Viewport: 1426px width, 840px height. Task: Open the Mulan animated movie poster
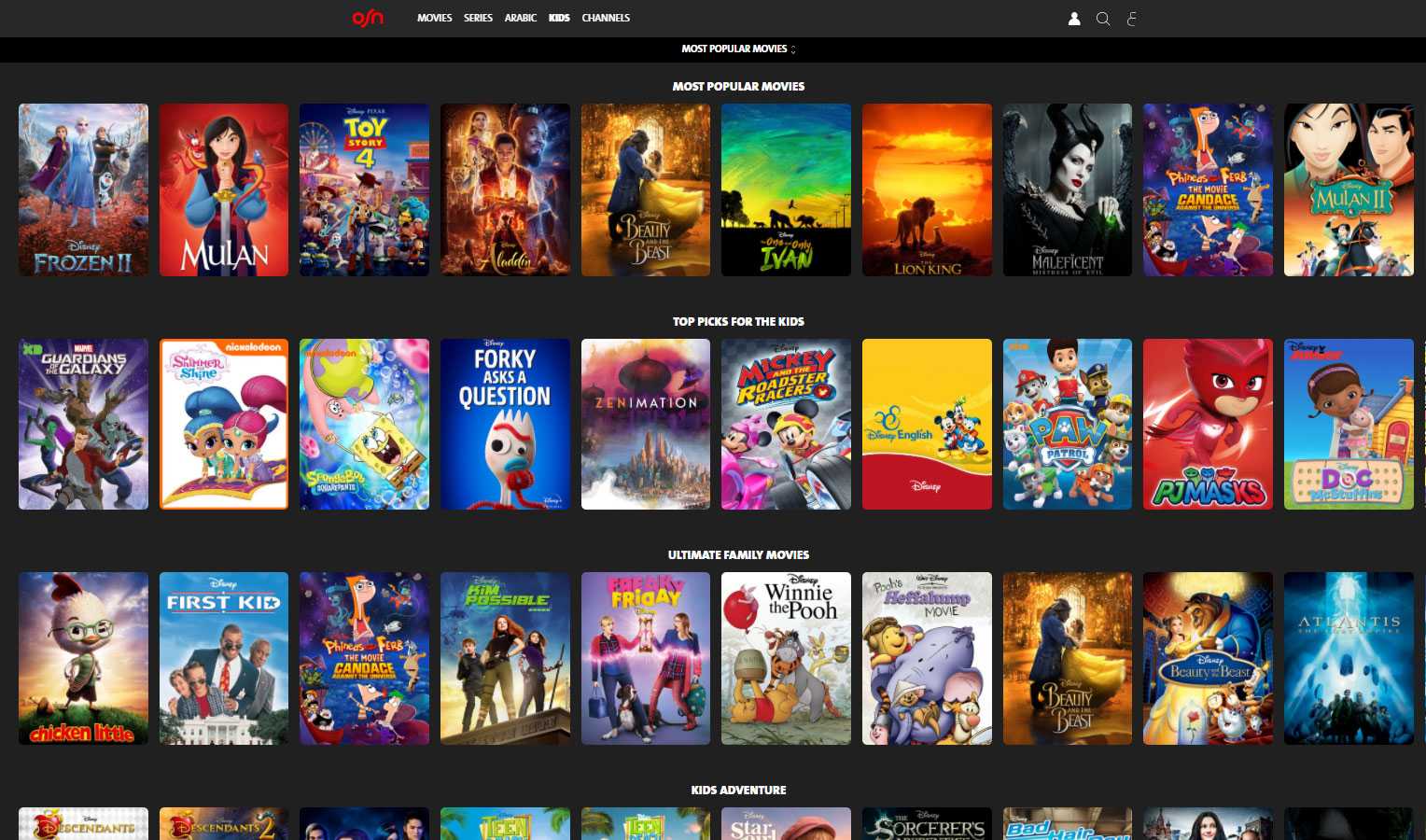[224, 189]
